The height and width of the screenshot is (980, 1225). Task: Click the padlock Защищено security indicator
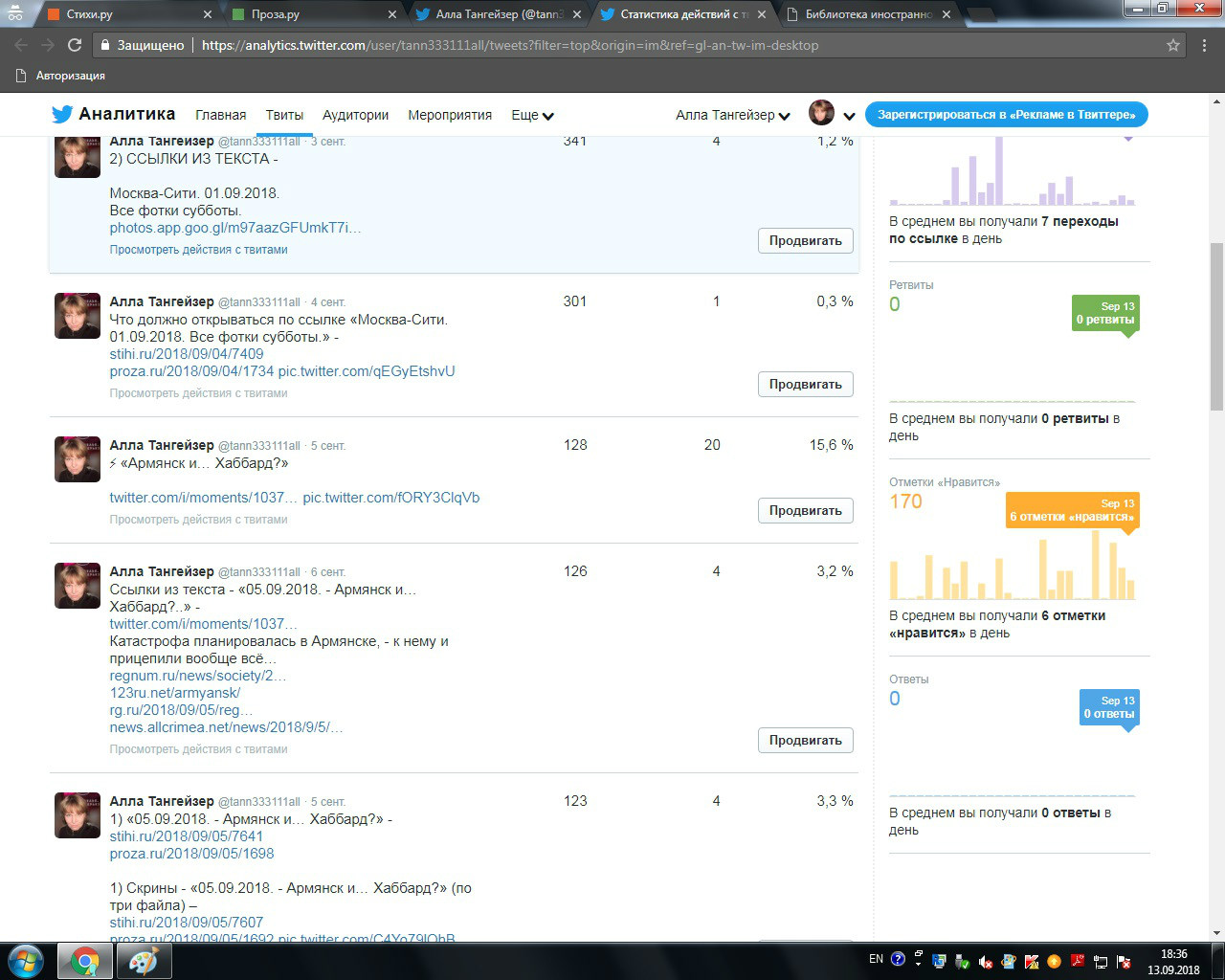[x=142, y=45]
